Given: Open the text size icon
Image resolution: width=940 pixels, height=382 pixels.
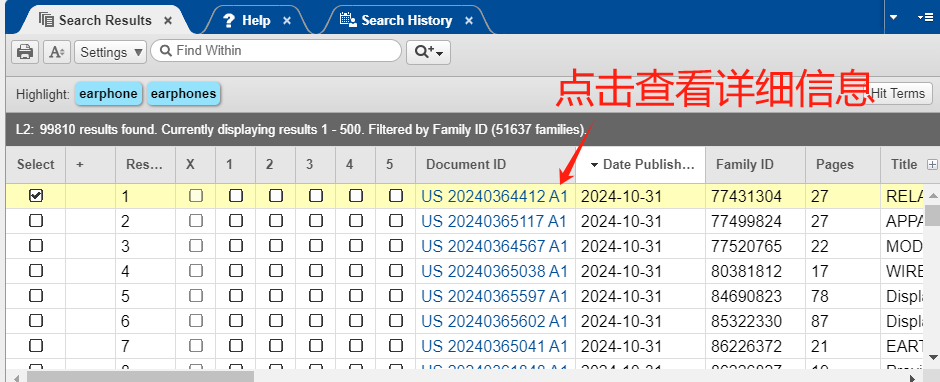Looking at the screenshot, I should (57, 52).
